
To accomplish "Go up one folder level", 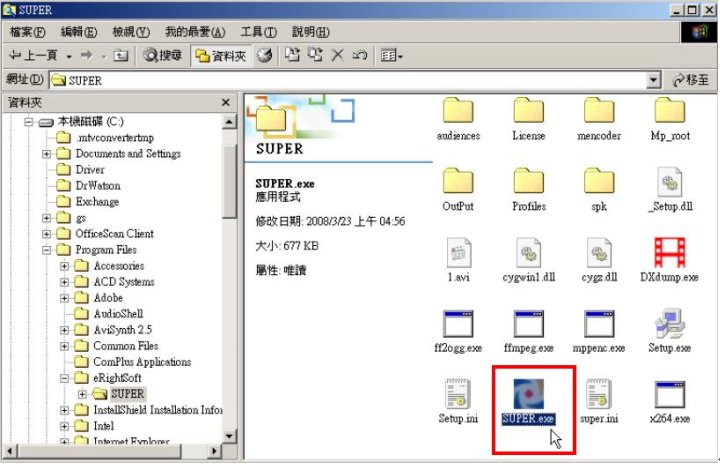I will pos(121,56).
